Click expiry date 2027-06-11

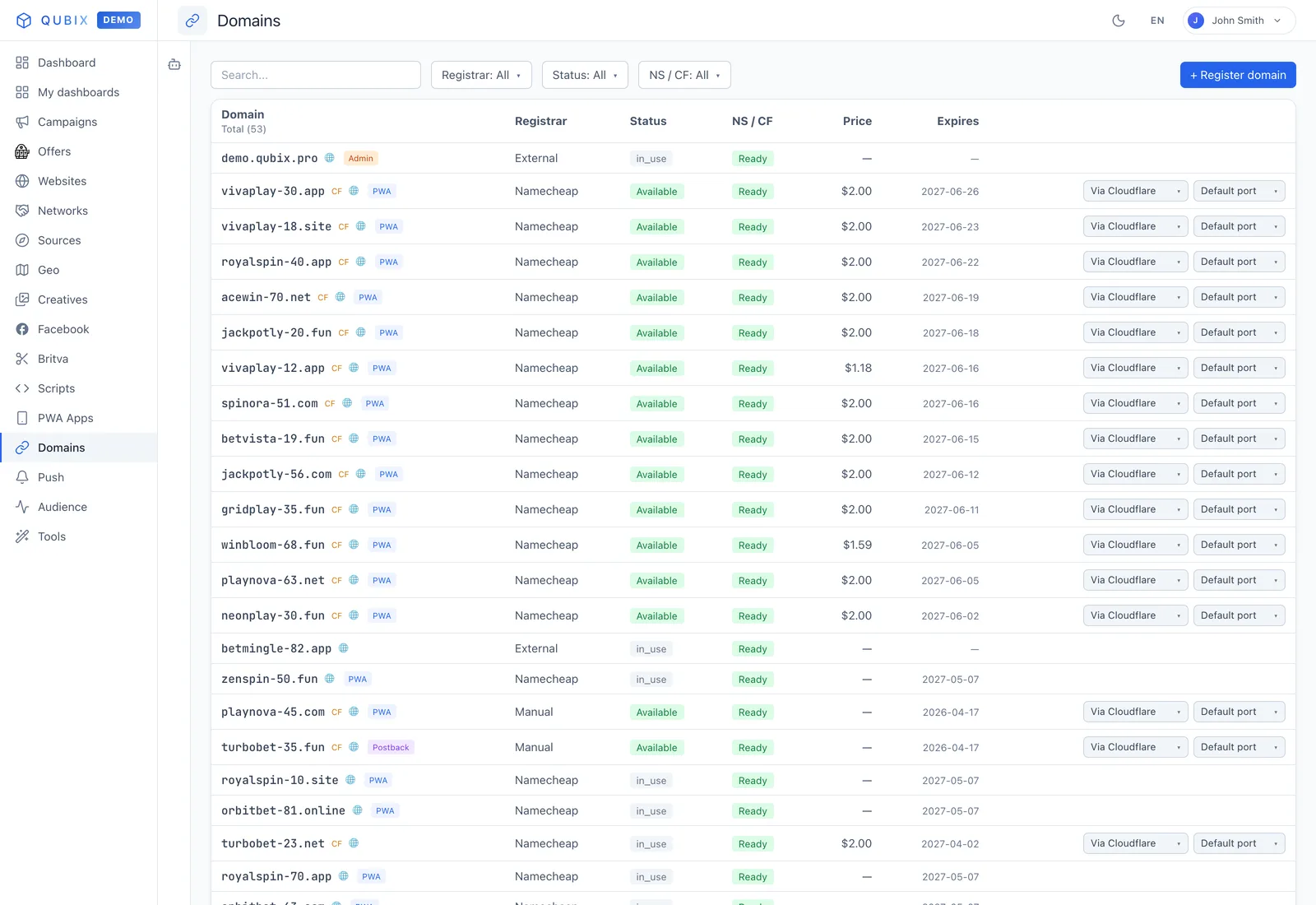pos(952,510)
